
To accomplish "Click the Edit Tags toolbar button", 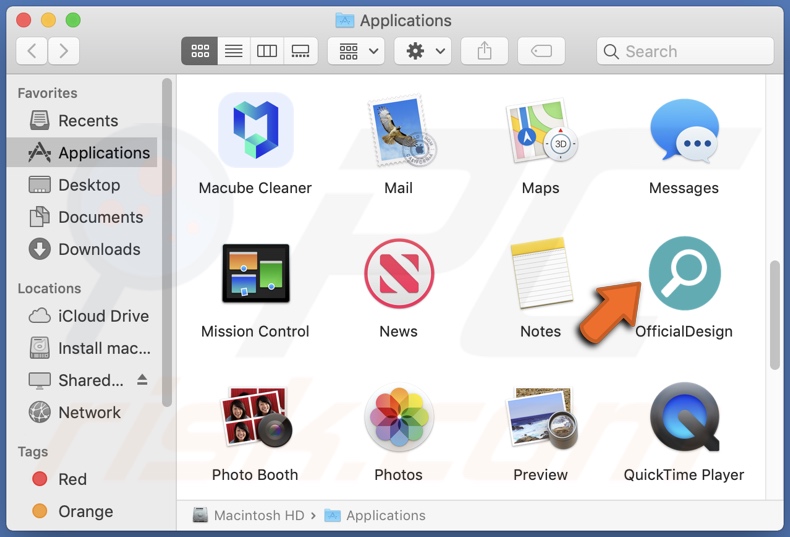I will pyautogui.click(x=541, y=51).
